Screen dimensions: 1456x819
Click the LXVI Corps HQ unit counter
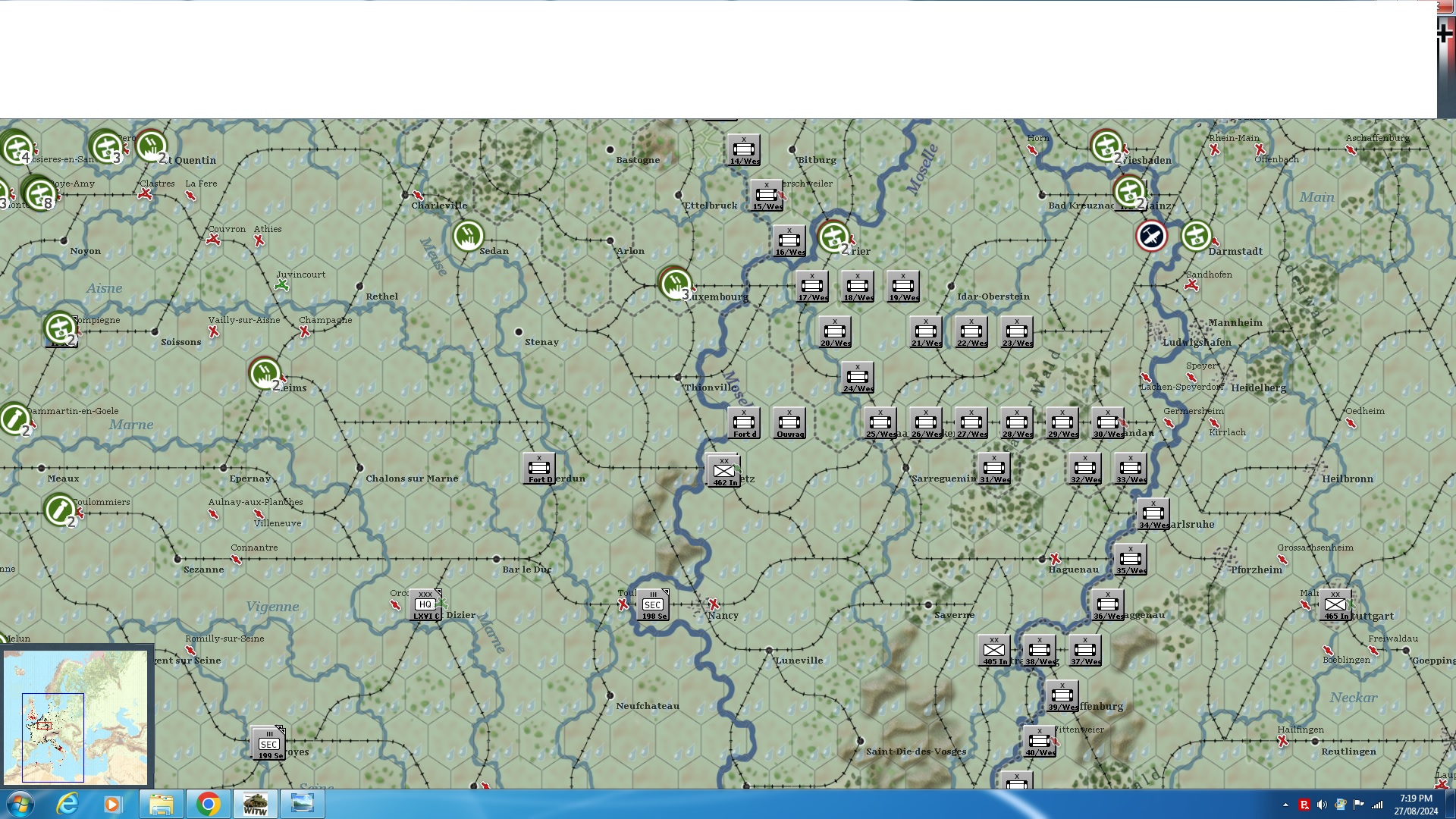point(425,605)
